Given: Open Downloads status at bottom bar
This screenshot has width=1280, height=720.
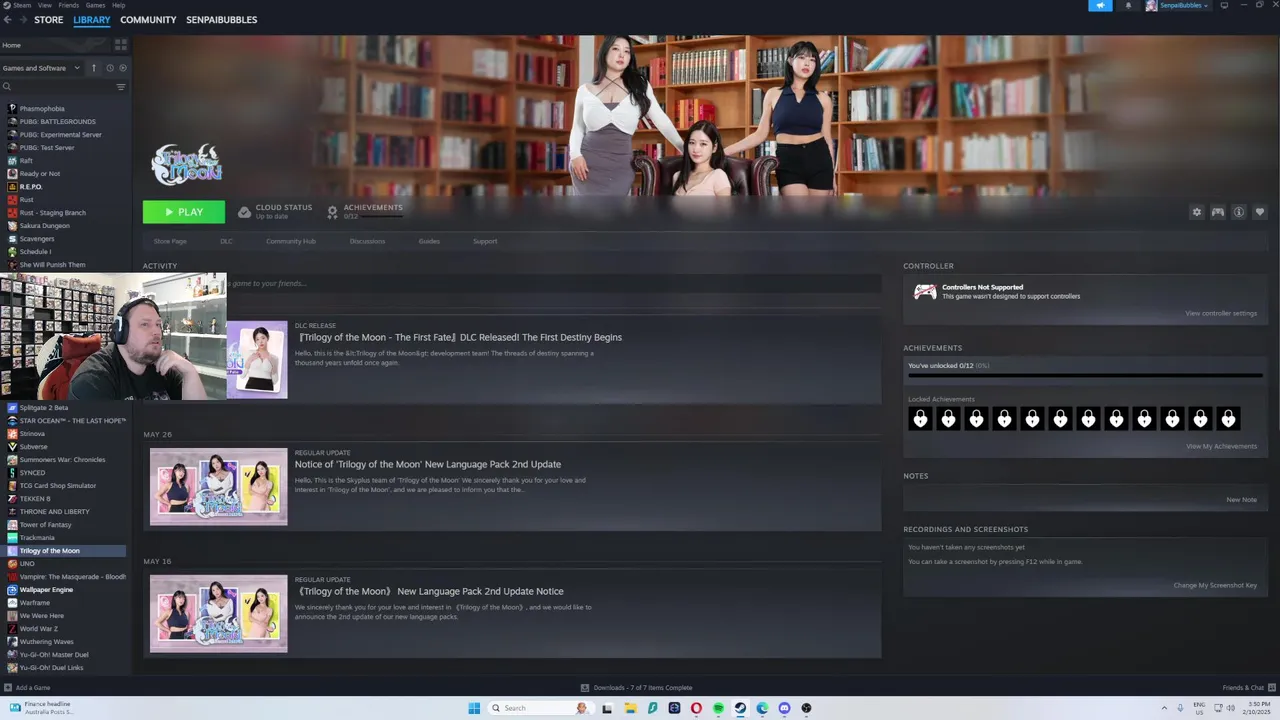Looking at the screenshot, I should (637, 688).
